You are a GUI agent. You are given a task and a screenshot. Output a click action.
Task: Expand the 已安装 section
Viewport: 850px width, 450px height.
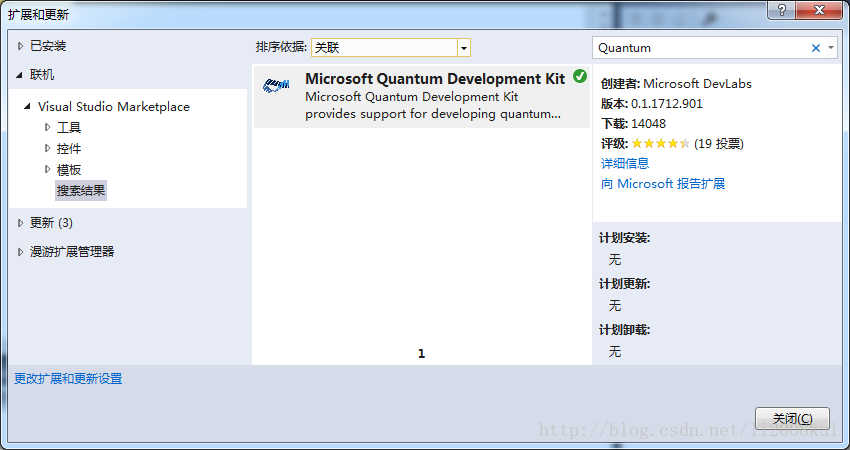tap(21, 46)
